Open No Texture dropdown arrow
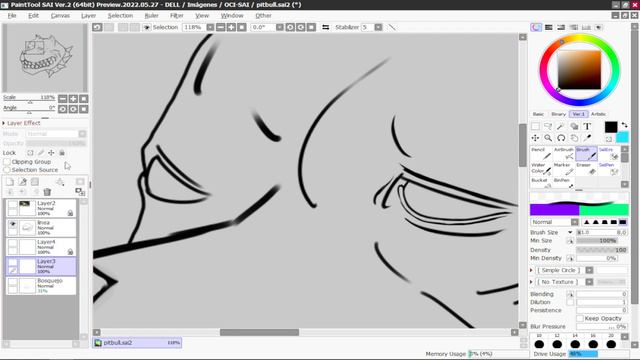Image resolution: width=640 pixels, height=360 pixels. click(589, 282)
